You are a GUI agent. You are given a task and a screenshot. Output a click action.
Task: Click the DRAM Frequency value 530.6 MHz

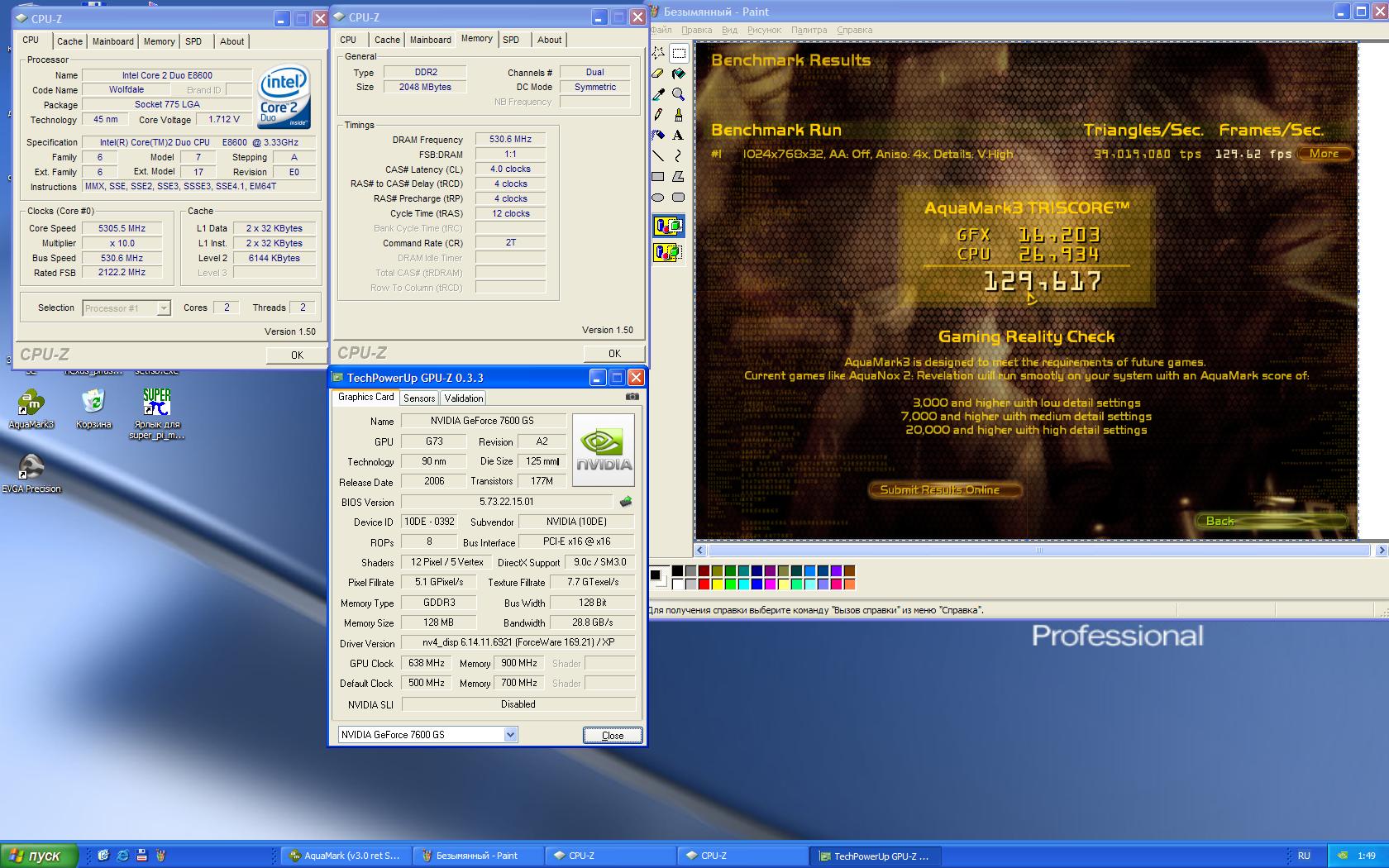tap(510, 140)
